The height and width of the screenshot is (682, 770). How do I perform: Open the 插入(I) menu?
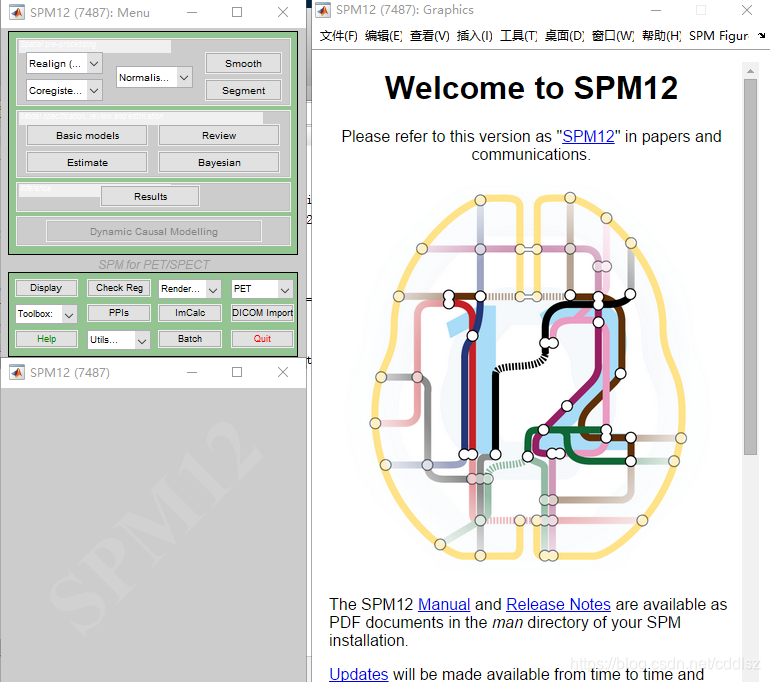point(474,36)
